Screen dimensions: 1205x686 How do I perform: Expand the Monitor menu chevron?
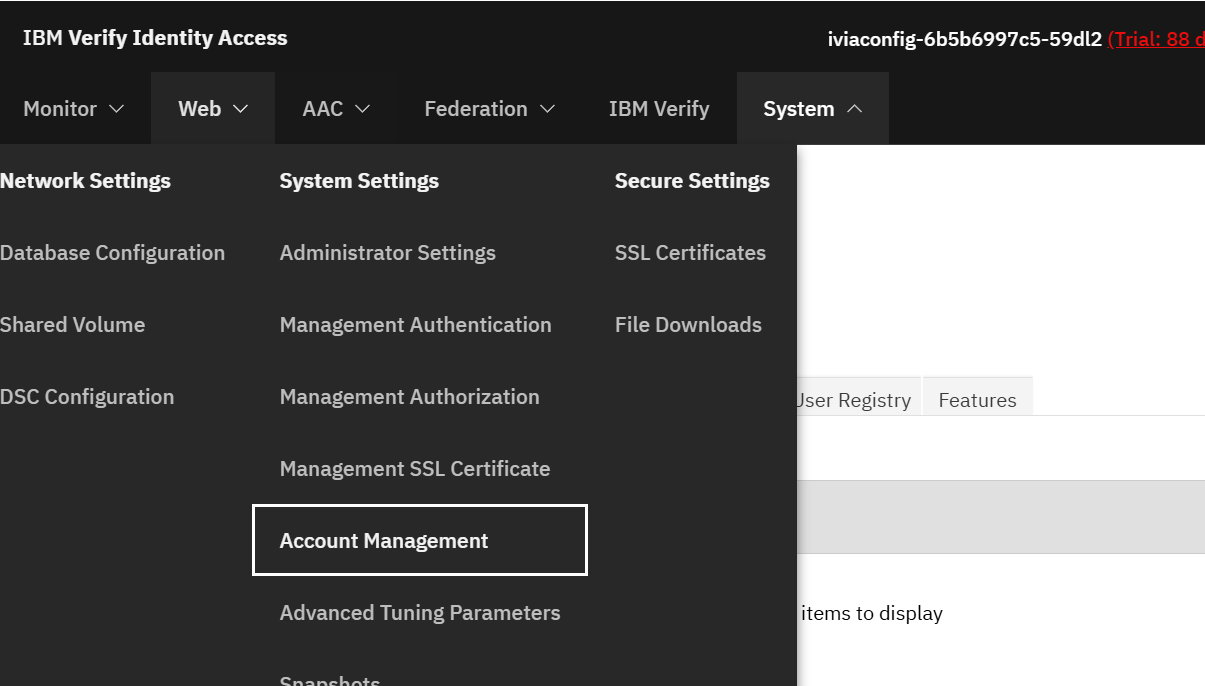point(116,108)
